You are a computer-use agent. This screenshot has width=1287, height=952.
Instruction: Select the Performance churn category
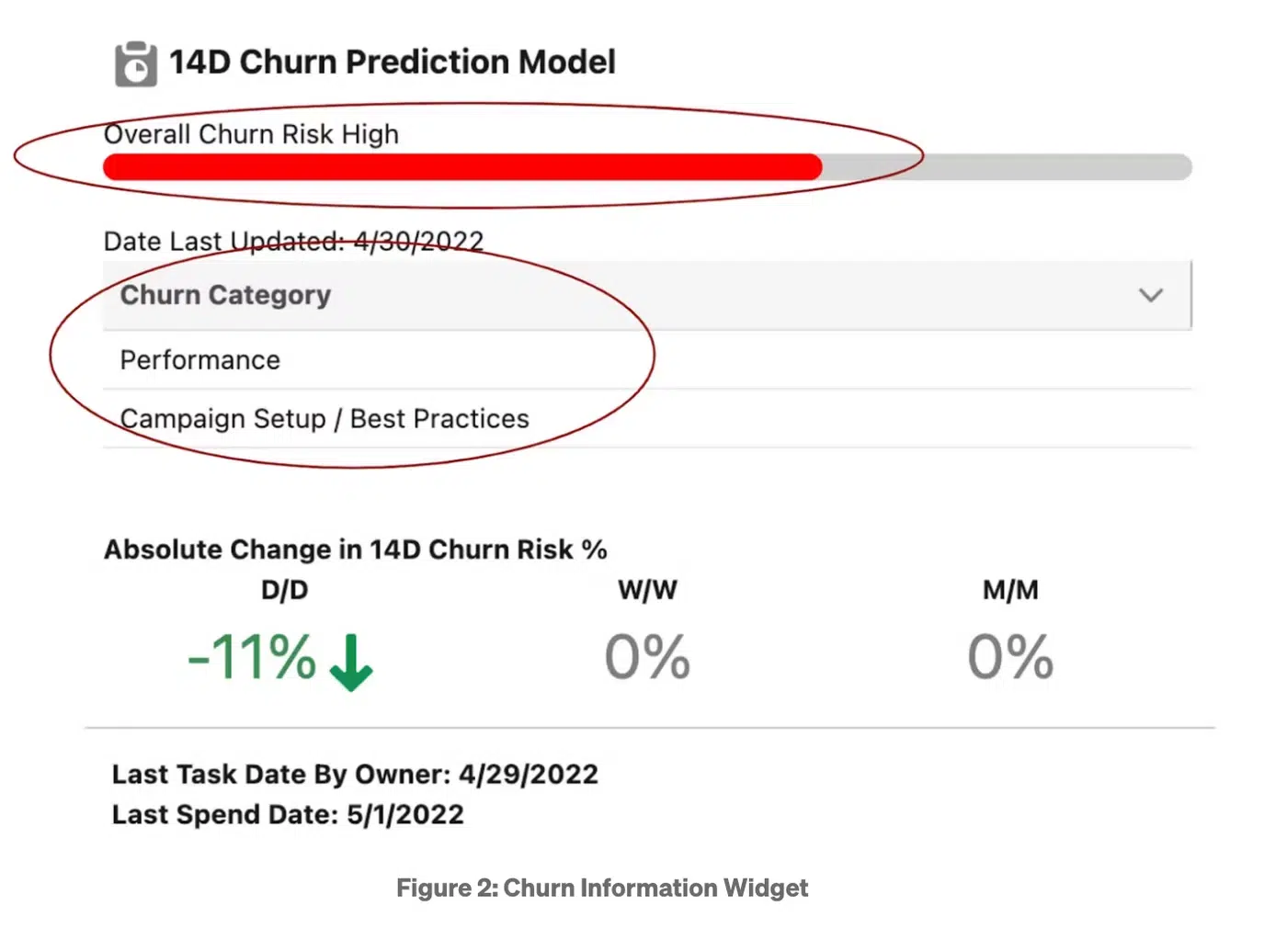point(647,360)
